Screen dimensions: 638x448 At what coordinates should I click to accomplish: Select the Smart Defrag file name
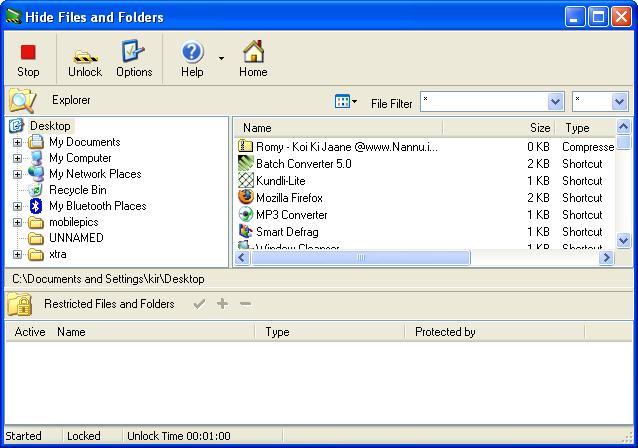287,232
